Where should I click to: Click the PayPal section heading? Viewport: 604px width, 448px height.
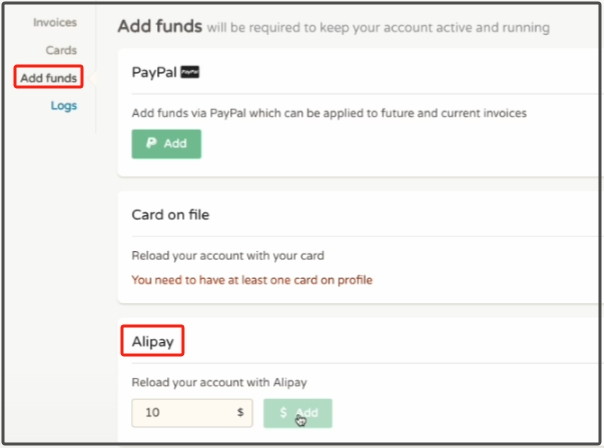[x=153, y=73]
